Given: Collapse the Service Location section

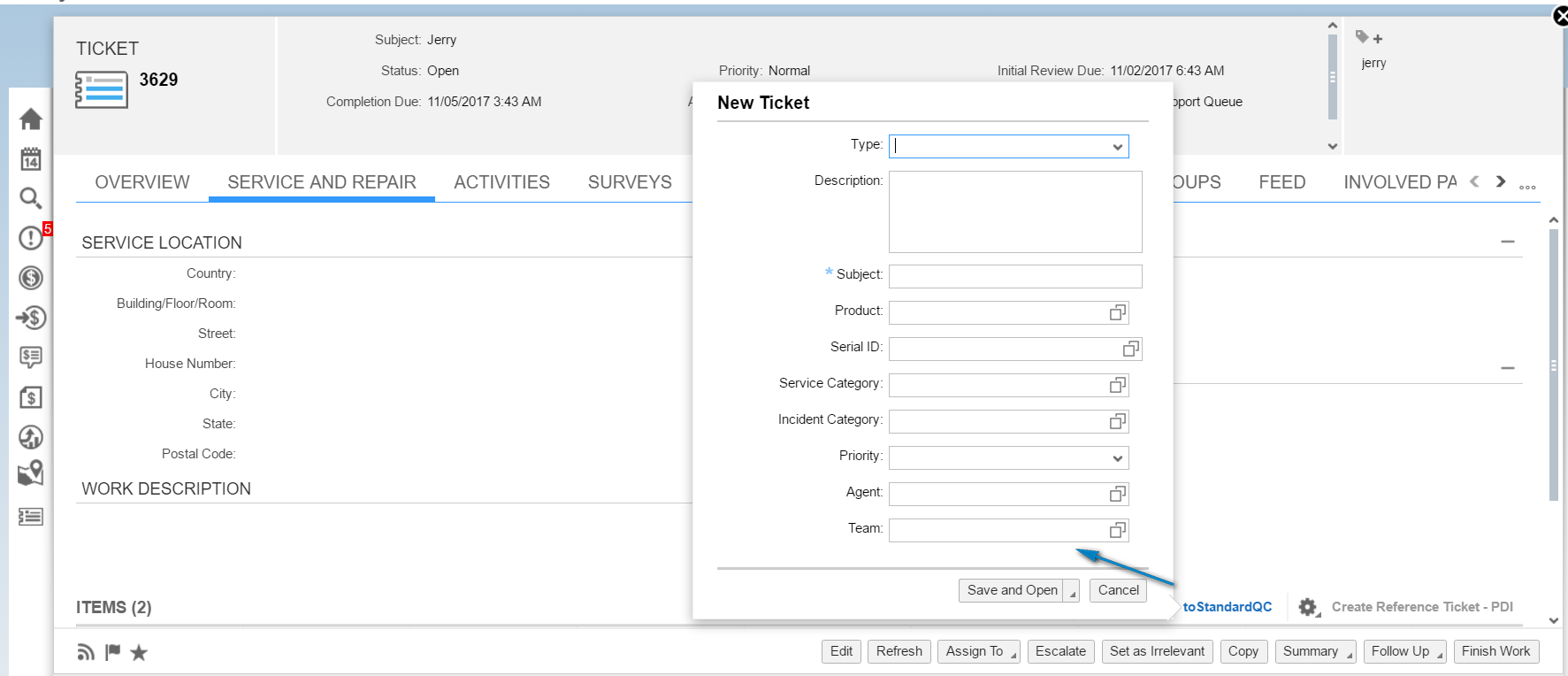Looking at the screenshot, I should [x=1508, y=242].
